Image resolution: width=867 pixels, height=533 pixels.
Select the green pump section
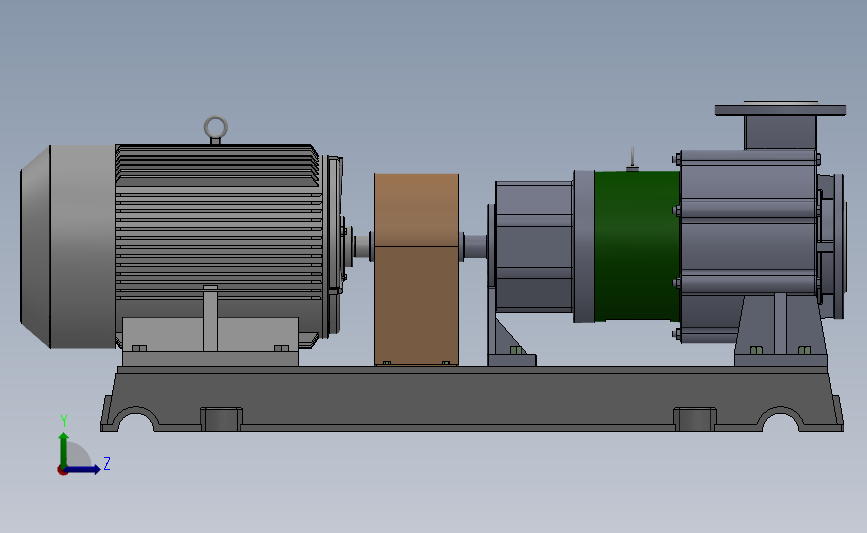[637, 246]
